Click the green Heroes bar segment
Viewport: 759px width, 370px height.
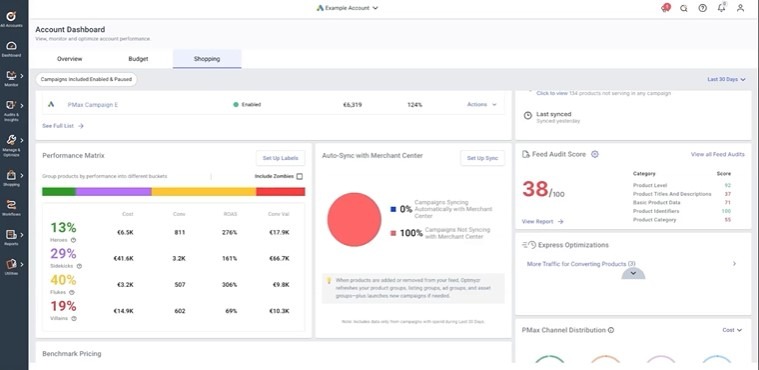(x=59, y=192)
